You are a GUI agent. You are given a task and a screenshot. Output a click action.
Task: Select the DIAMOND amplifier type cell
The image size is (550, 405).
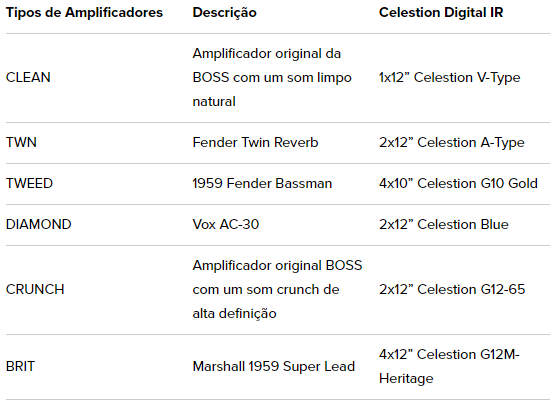(39, 224)
